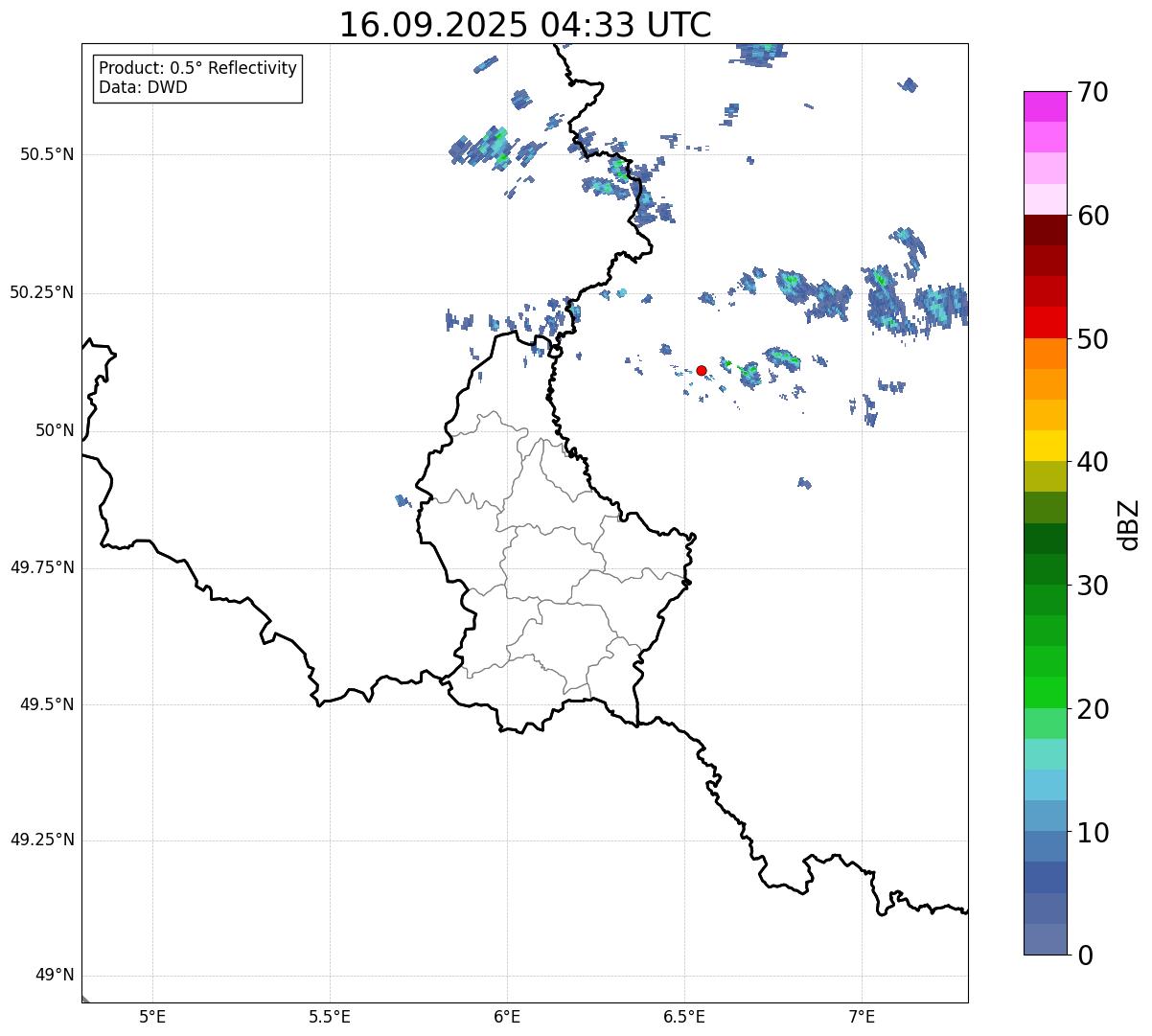Click the 50.5°N latitude tick label

[x=42, y=154]
